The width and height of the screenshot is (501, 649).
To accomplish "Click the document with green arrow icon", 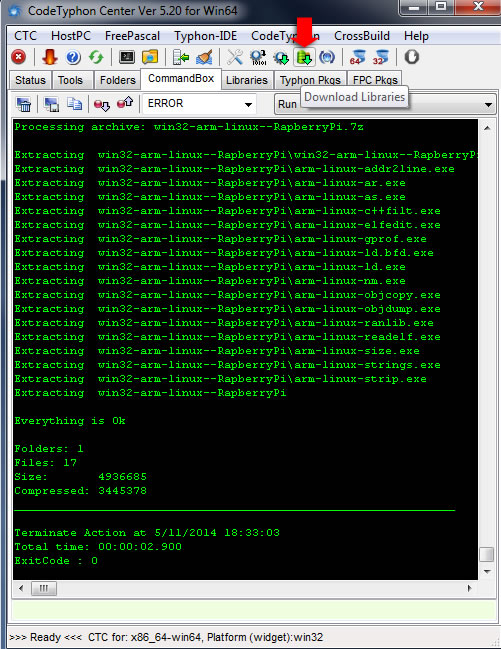I will (181, 57).
